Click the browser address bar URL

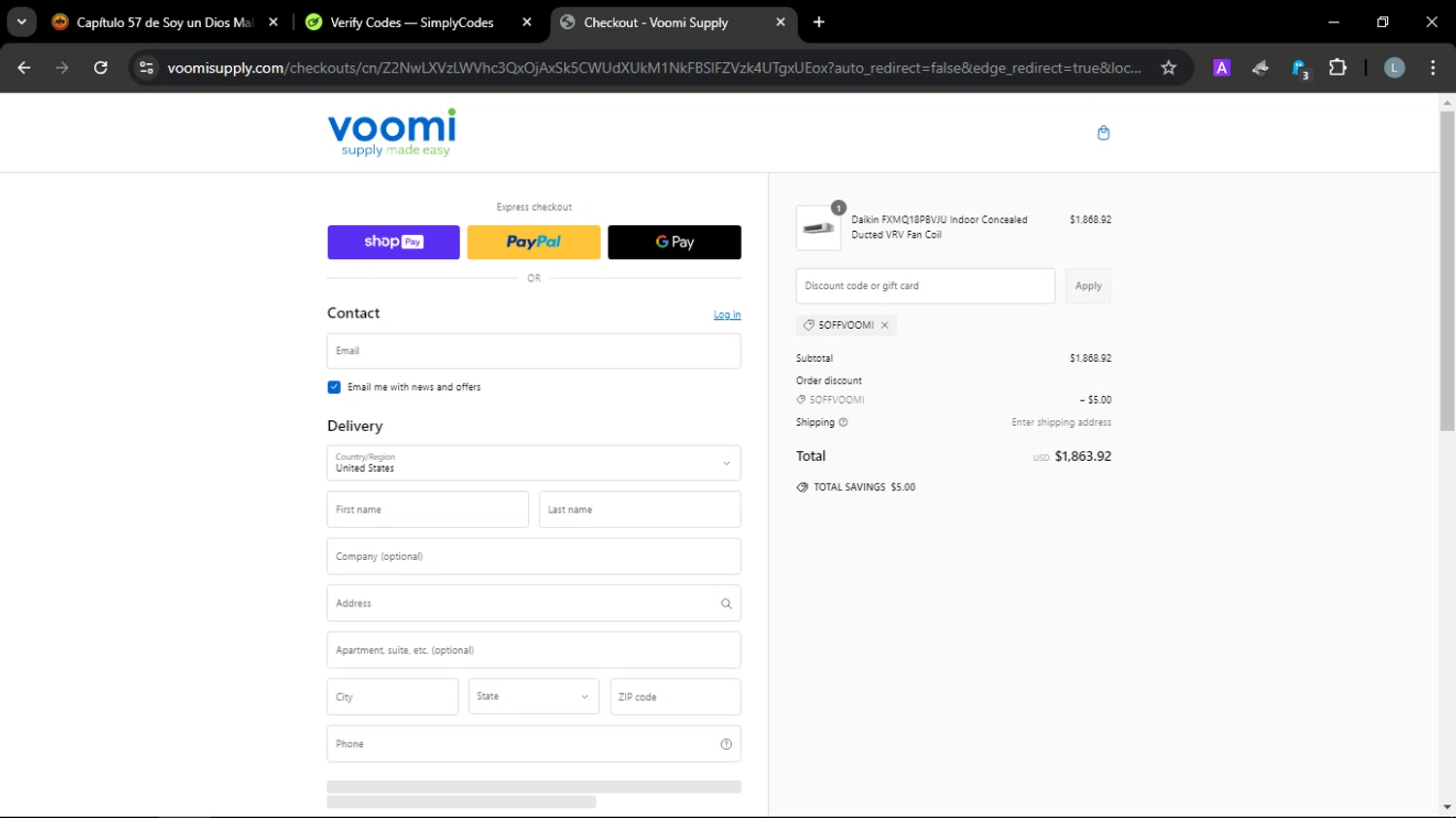pos(653,68)
